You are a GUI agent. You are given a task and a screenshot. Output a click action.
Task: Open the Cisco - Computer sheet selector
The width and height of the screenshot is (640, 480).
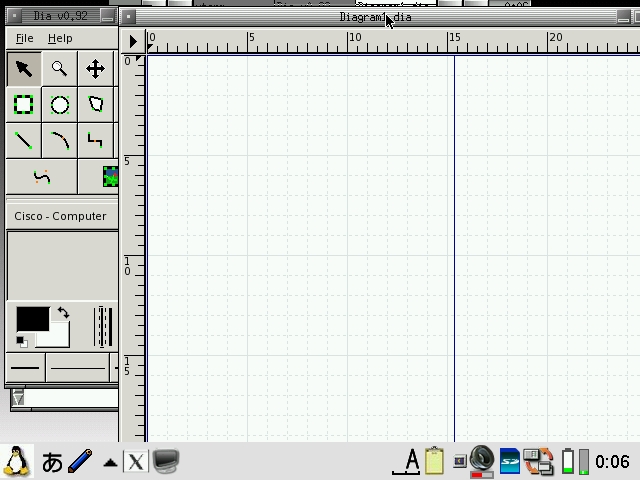click(x=60, y=216)
